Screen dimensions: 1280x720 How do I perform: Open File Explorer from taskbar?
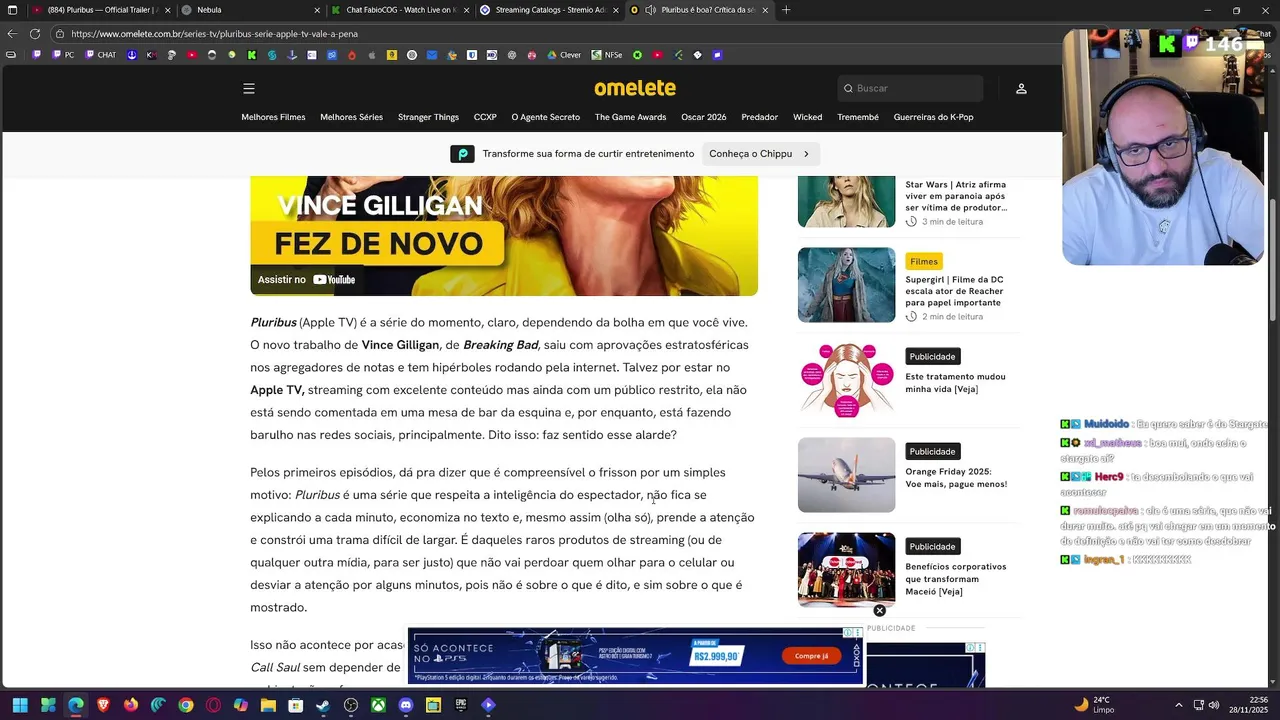coord(268,705)
